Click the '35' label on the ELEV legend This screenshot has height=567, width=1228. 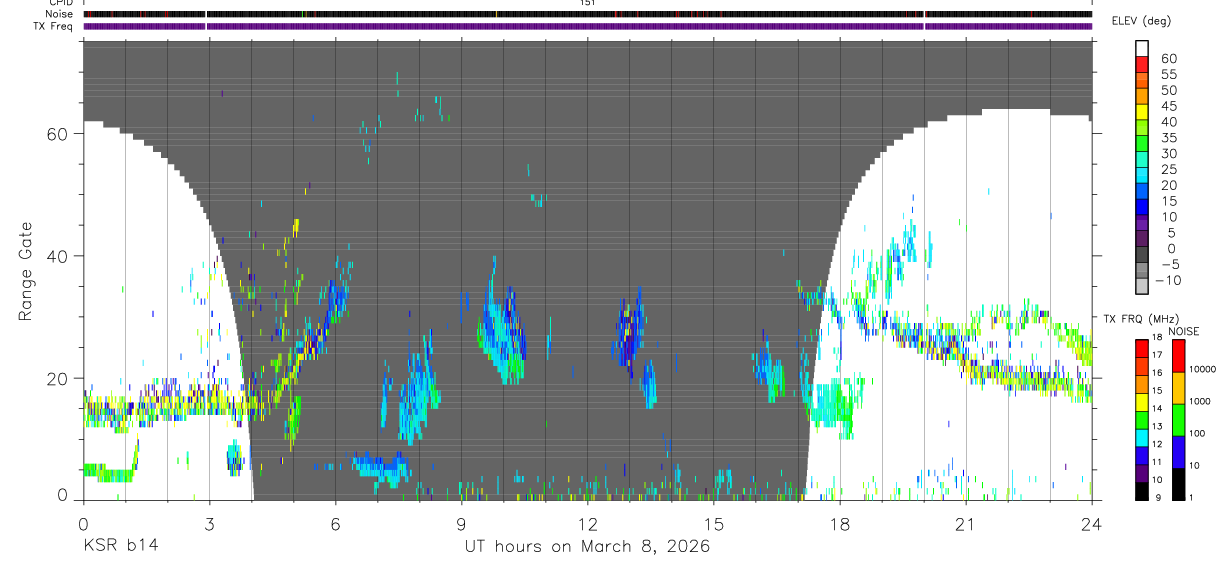click(1168, 138)
